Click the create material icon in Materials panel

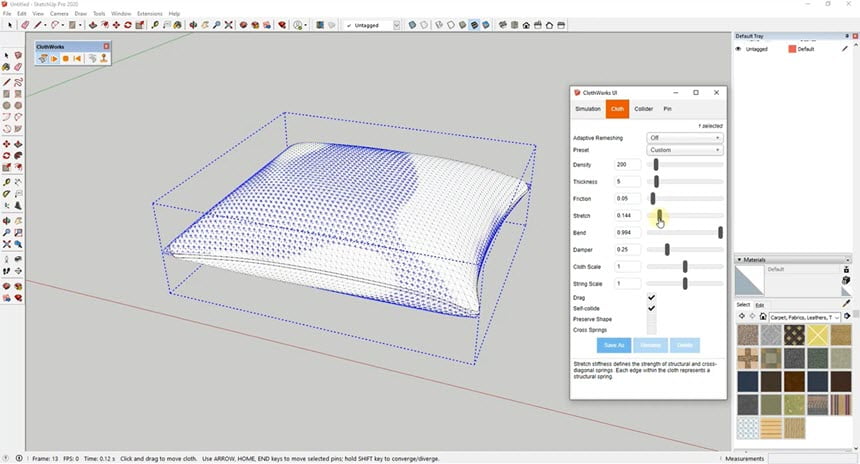[846, 280]
